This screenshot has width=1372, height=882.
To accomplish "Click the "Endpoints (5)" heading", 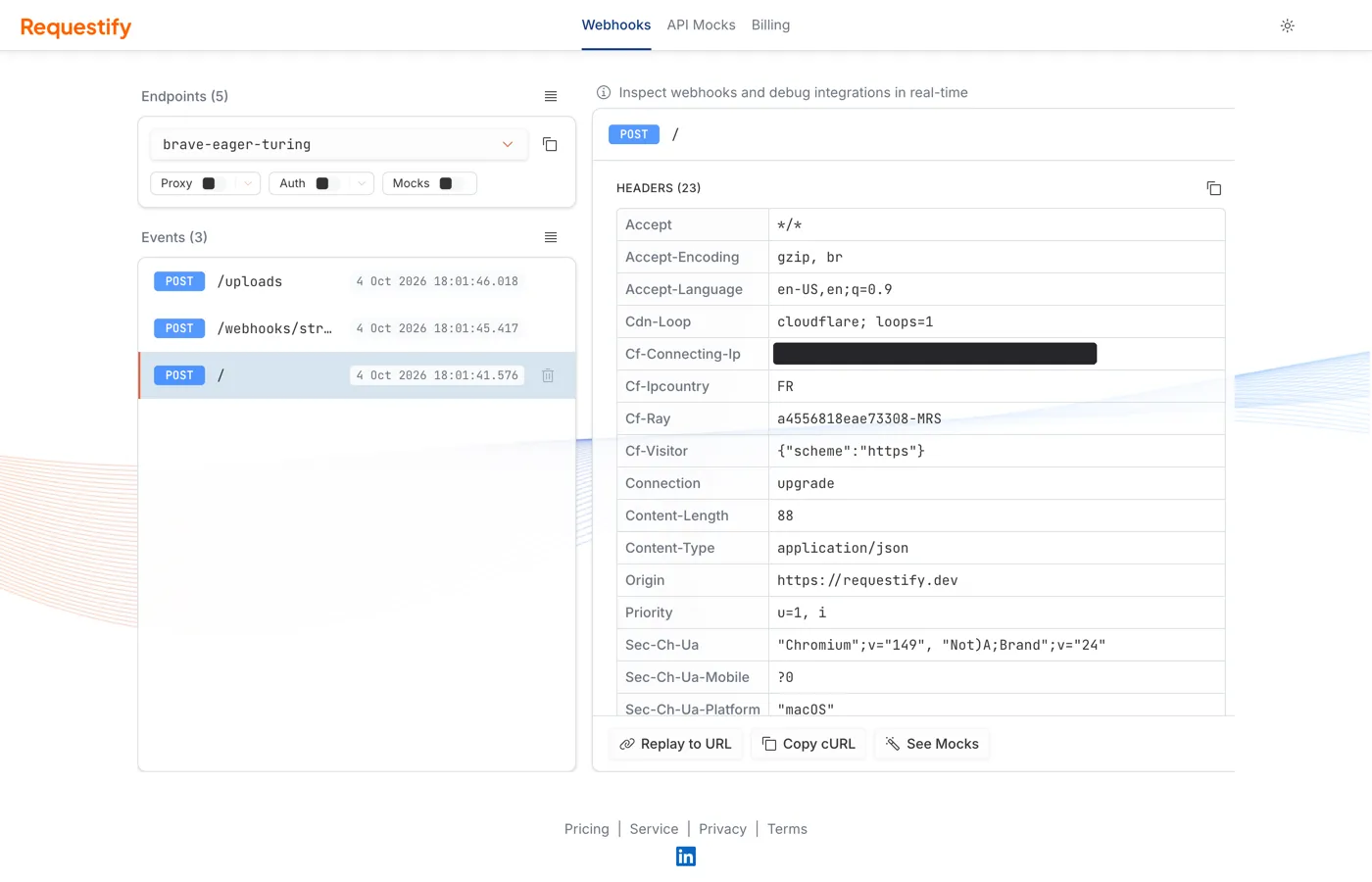I will 184,96.
